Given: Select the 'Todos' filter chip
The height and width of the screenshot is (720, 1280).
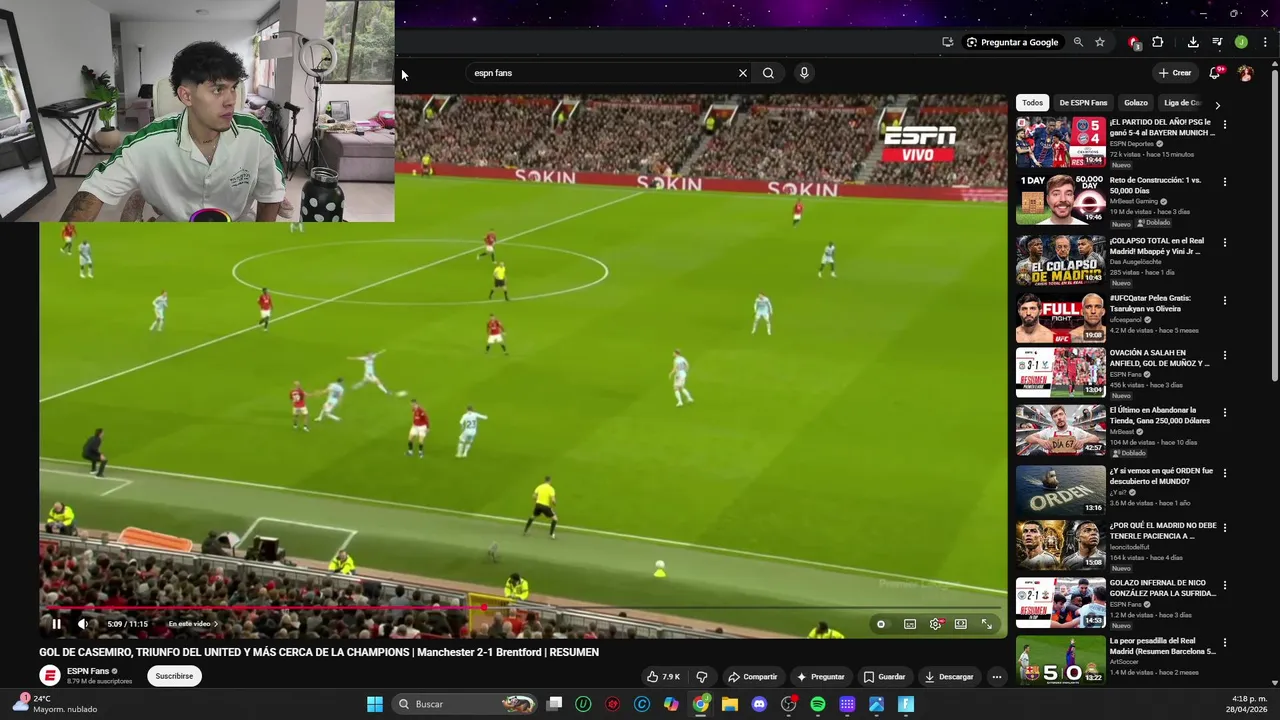Looking at the screenshot, I should click(x=1032, y=103).
